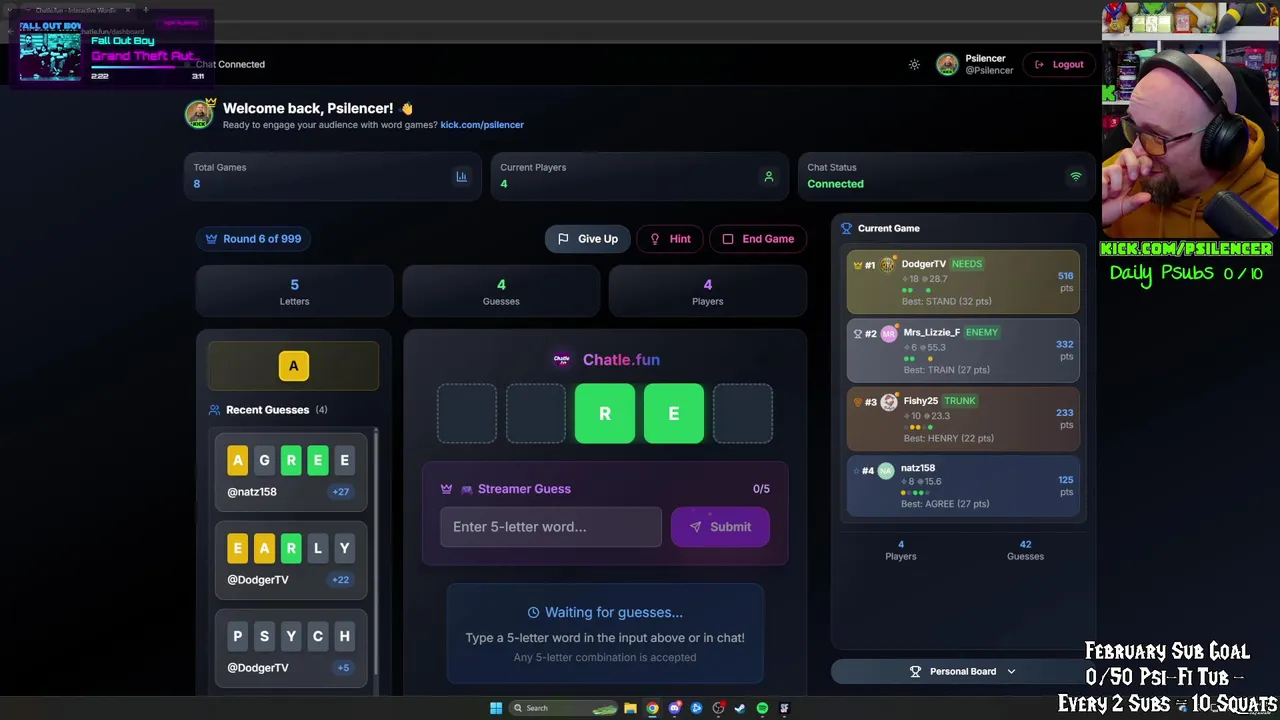Image resolution: width=1280 pixels, height=720 pixels.
Task: Open the Psilencer profile avatar in header
Action: pyautogui.click(x=947, y=65)
